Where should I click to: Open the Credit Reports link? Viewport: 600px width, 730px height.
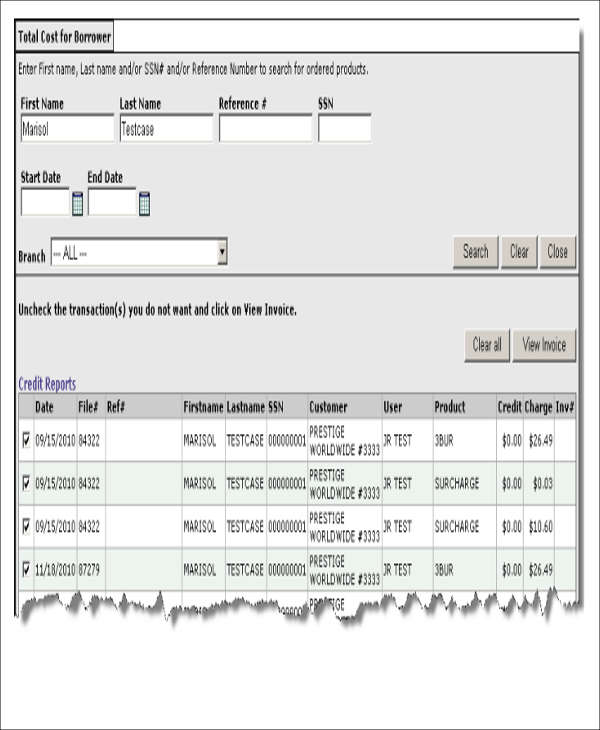click(x=47, y=384)
